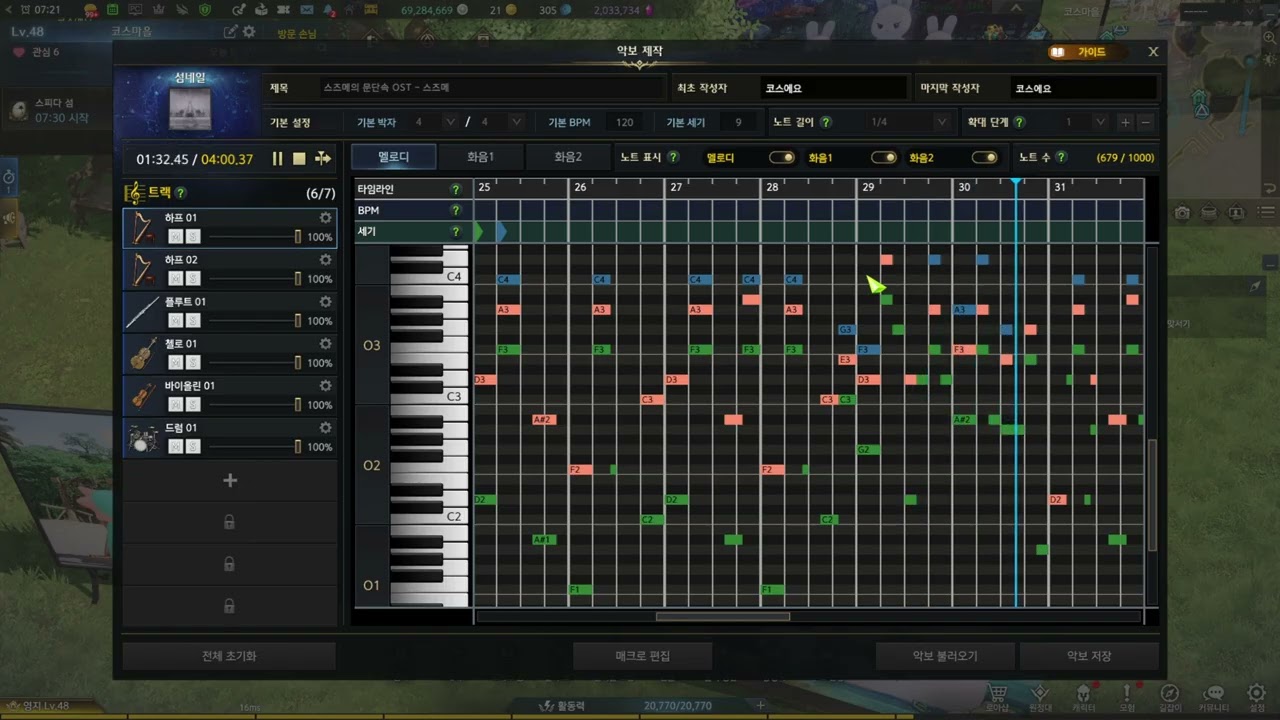Open the 설정 gear icon in game bar
The image size is (1280, 720).
click(1257, 693)
